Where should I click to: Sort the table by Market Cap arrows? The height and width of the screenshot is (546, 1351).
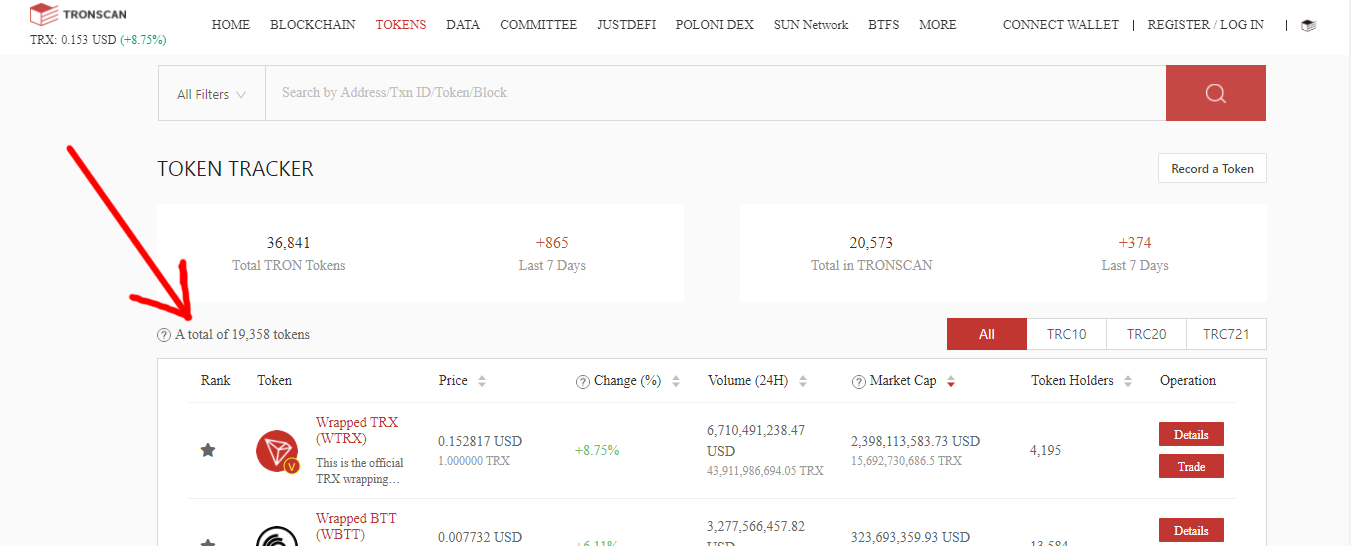[x=951, y=381]
